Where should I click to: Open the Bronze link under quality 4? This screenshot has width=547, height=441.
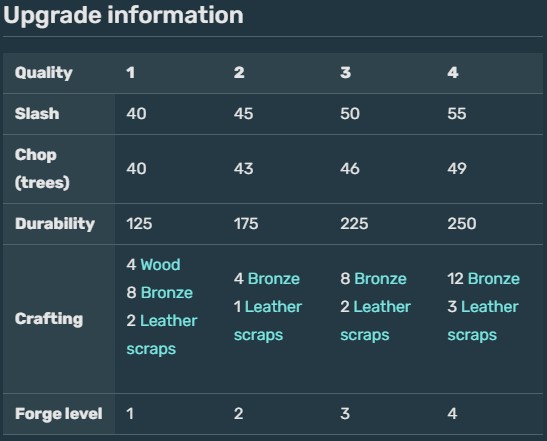pyautogui.click(x=494, y=279)
